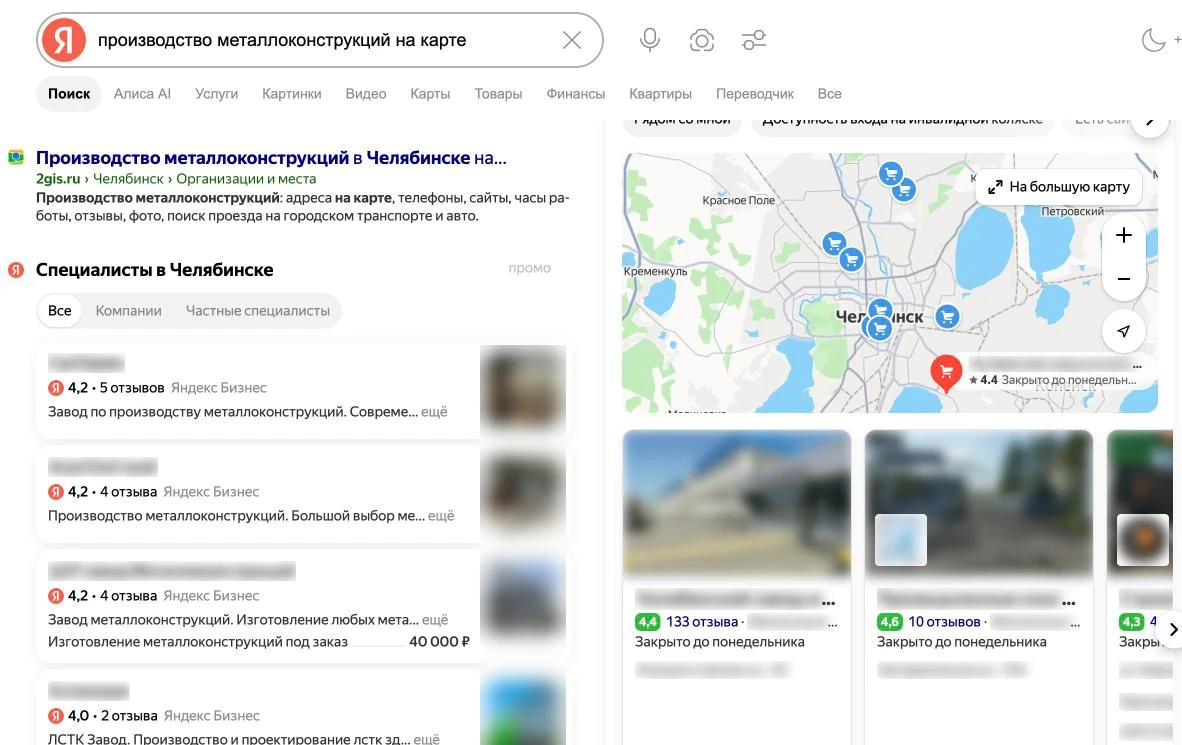The image size is (1182, 745).
Task: Click the Красное Поле map label
Action: [738, 200]
